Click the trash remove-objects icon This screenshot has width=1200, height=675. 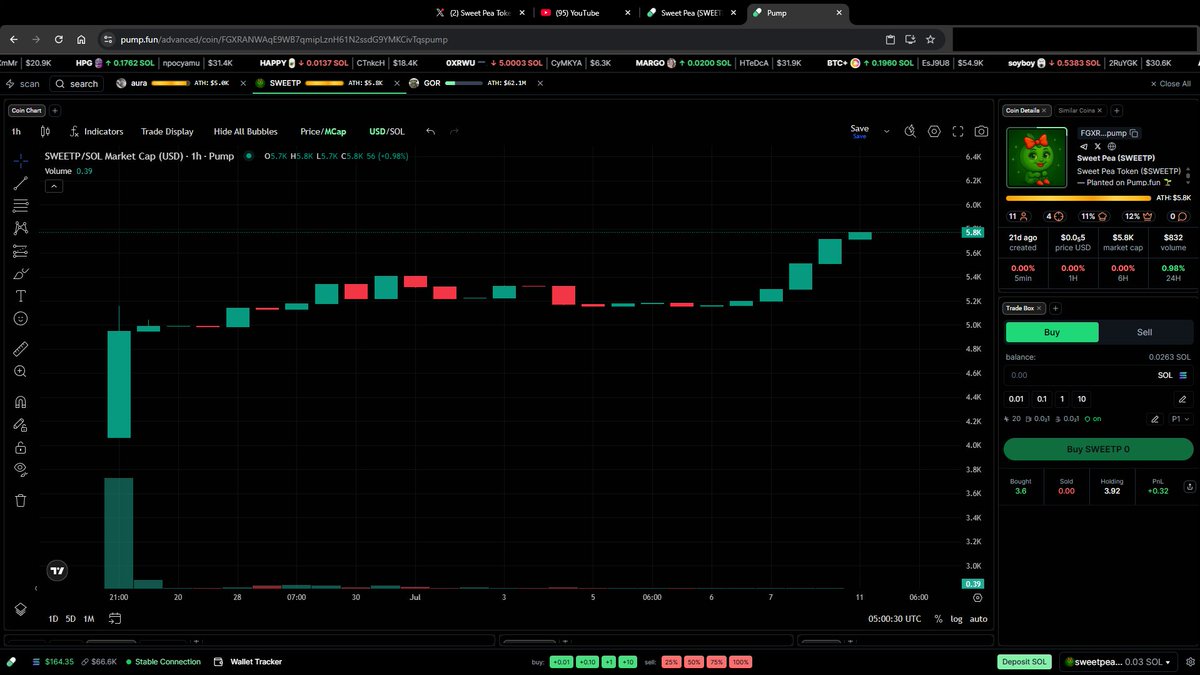pyautogui.click(x=20, y=500)
